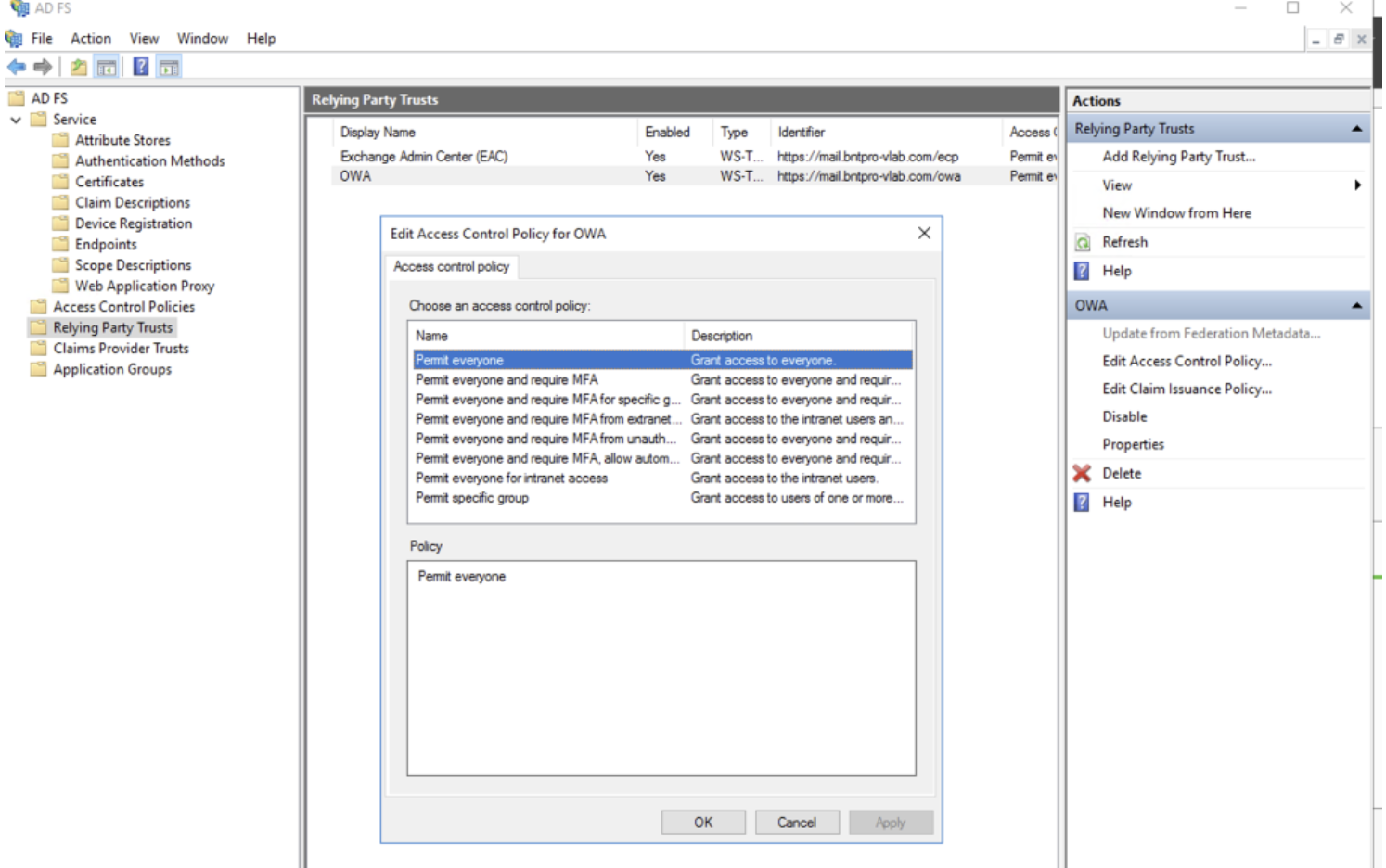
Task: Click the Up One Level folder icon
Action: (79, 67)
